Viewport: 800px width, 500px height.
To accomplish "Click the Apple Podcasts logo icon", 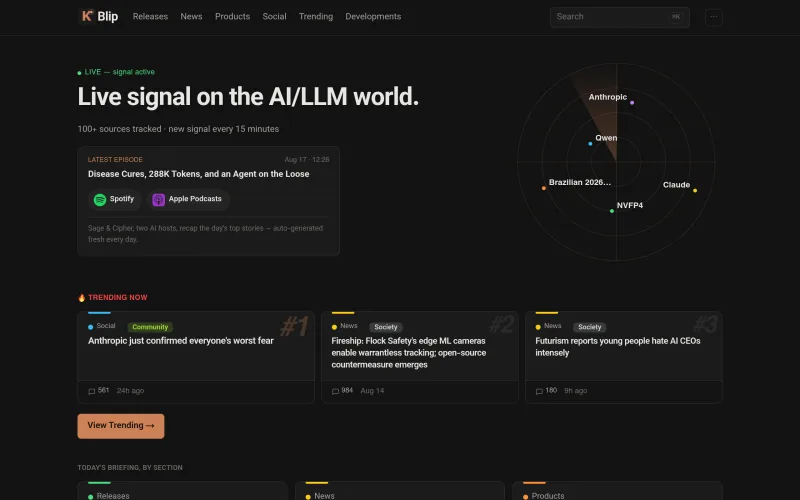I will [x=159, y=199].
